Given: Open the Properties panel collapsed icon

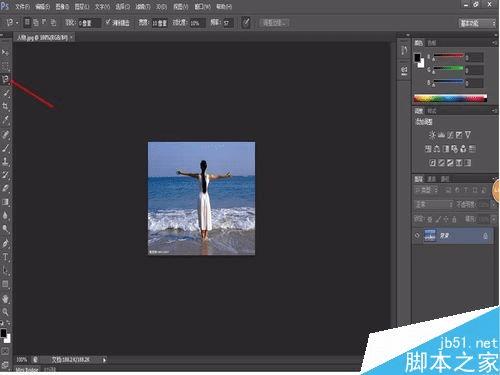Looking at the screenshot, I should pos(404,70).
